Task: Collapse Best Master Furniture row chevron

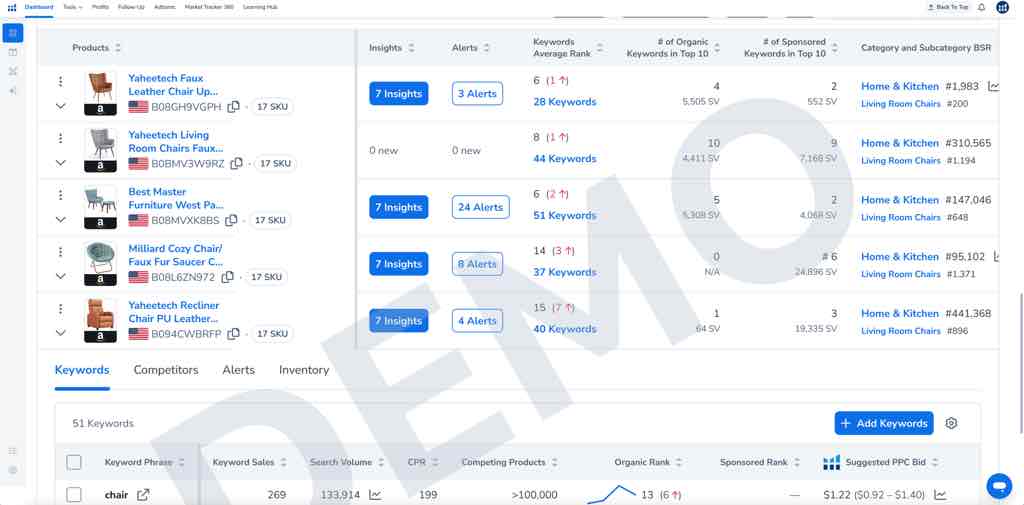Action: coord(61,220)
